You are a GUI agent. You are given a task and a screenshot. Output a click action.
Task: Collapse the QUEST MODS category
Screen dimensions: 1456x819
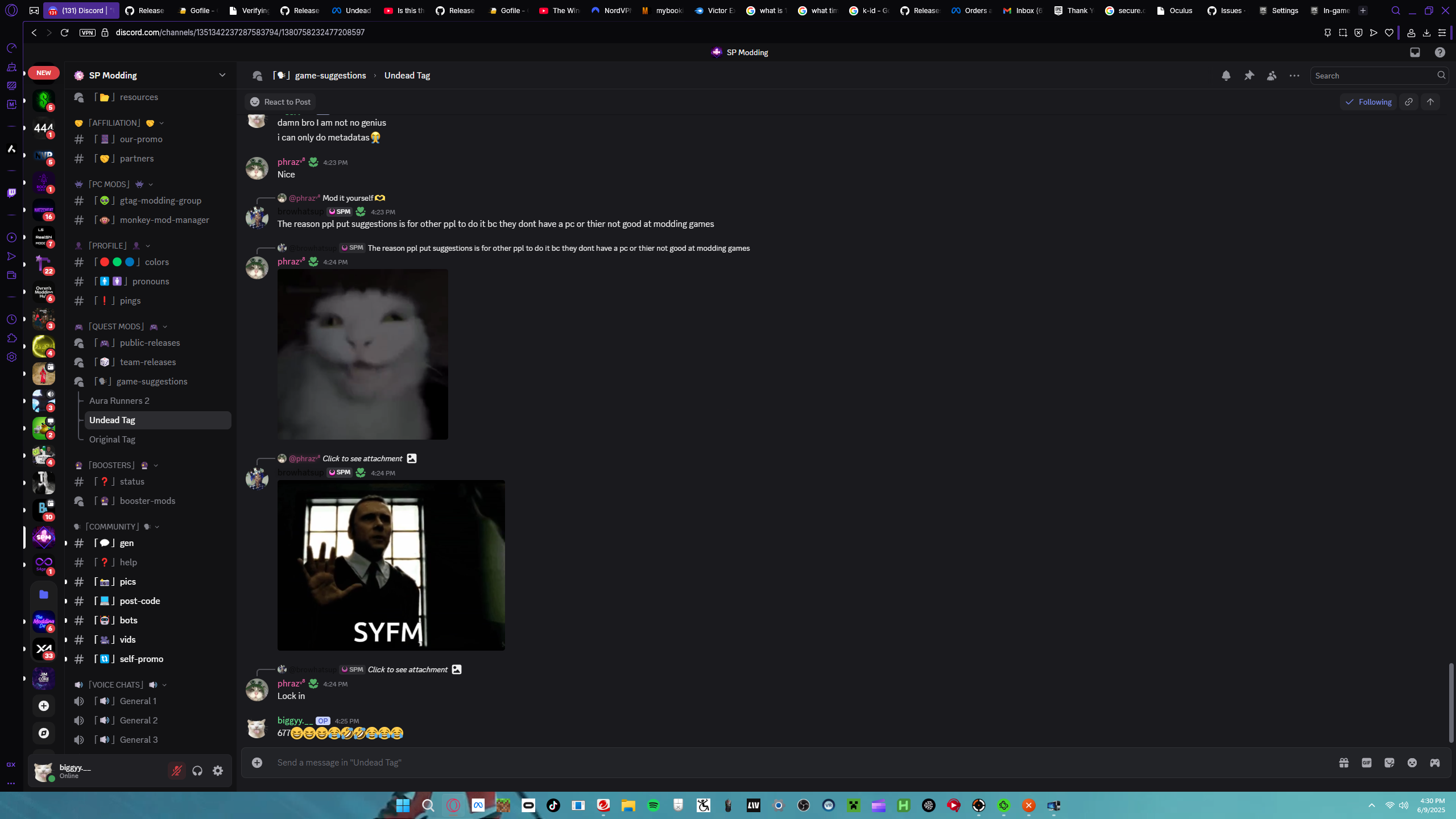(116, 326)
